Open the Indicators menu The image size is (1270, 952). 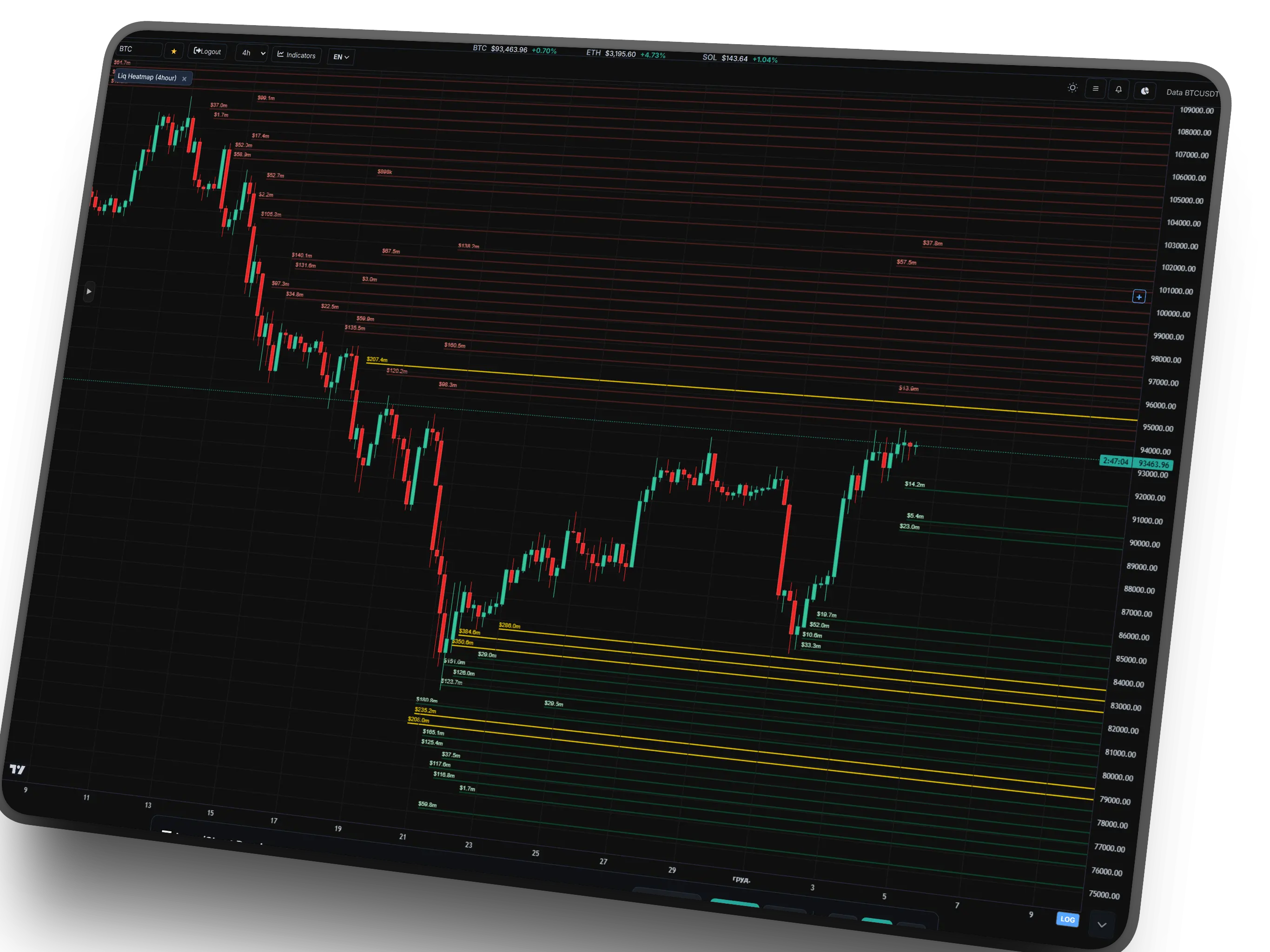296,55
